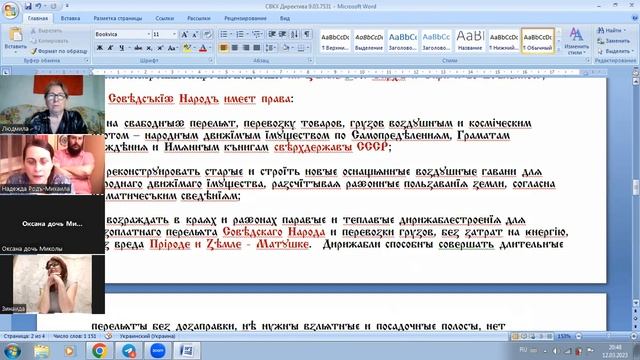Open Ссылки ribbon tab
This screenshot has height=360, width=640.
(x=164, y=18)
